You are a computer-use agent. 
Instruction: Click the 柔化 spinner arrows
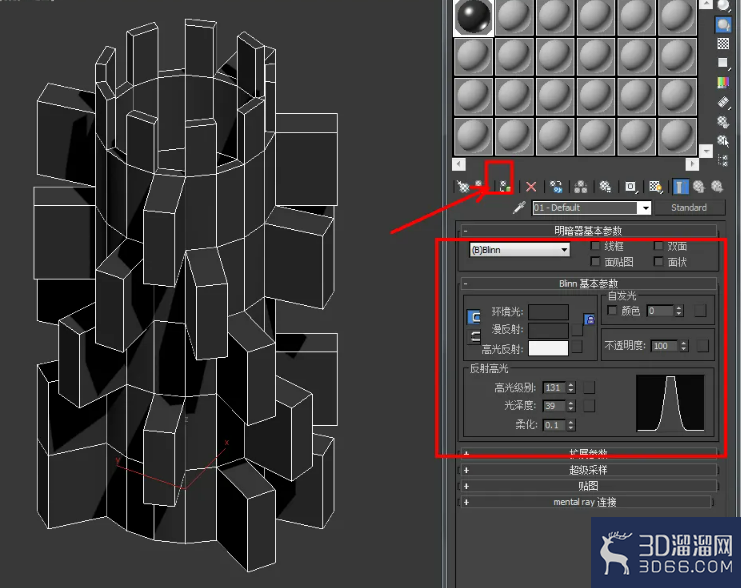click(571, 425)
